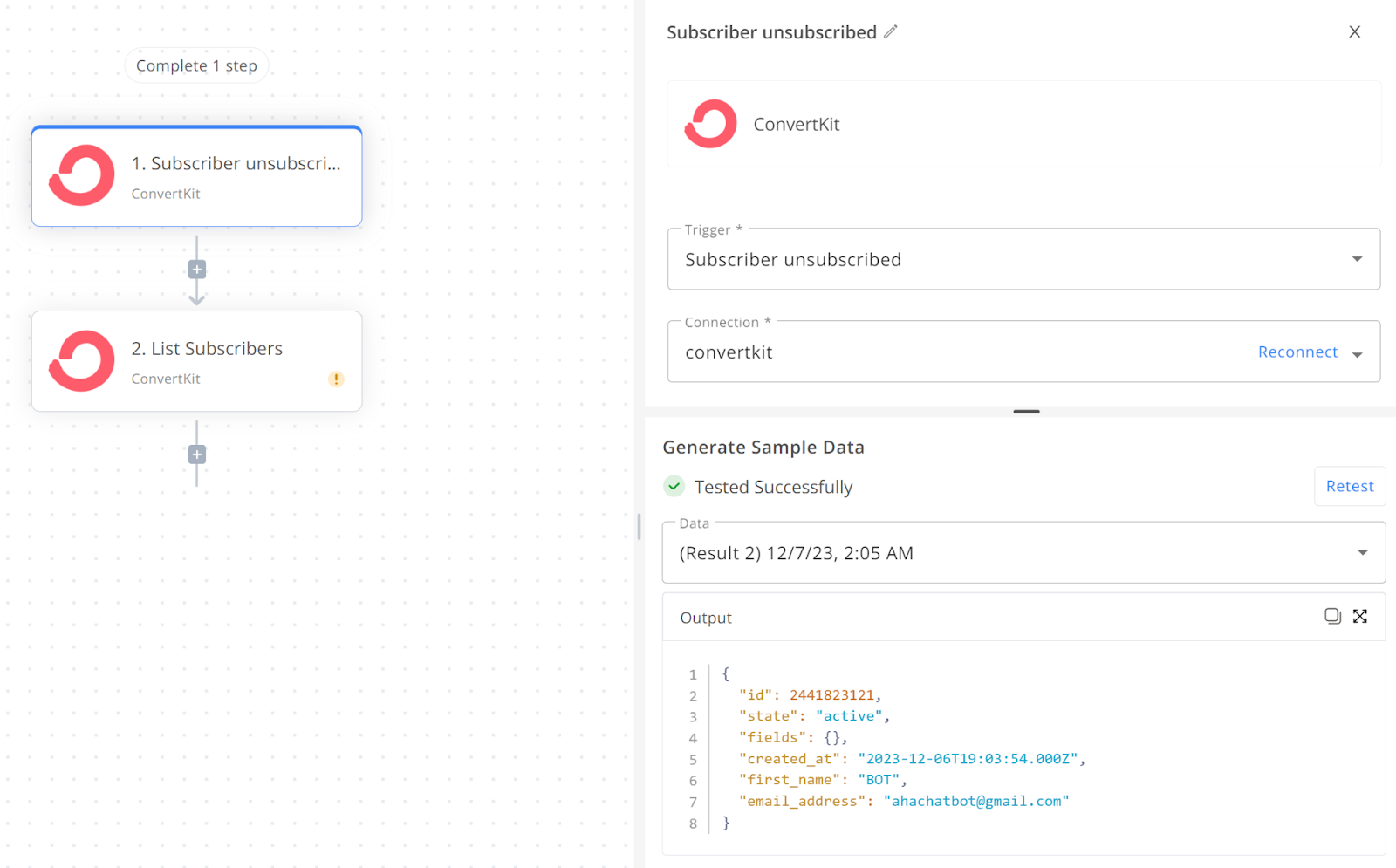
Task: Close the Subscriber unsubscribed panel
Action: pos(1354,32)
